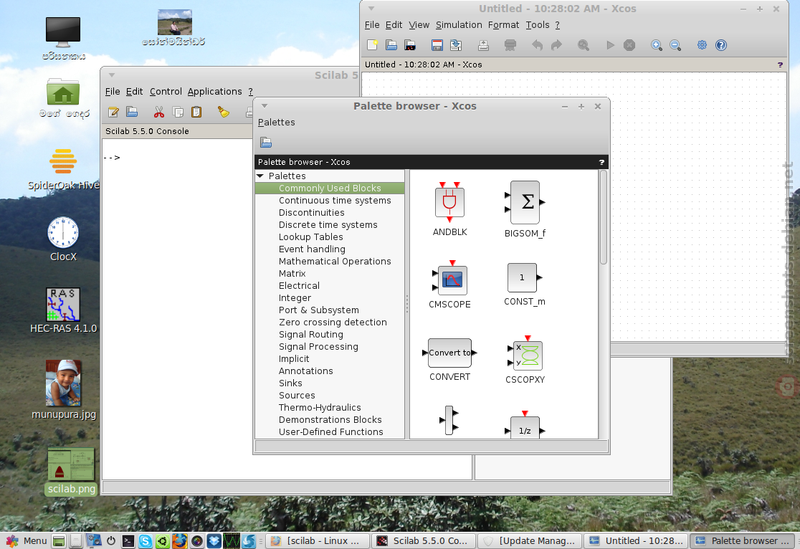Open Tools menu in Xcos

click(538, 25)
